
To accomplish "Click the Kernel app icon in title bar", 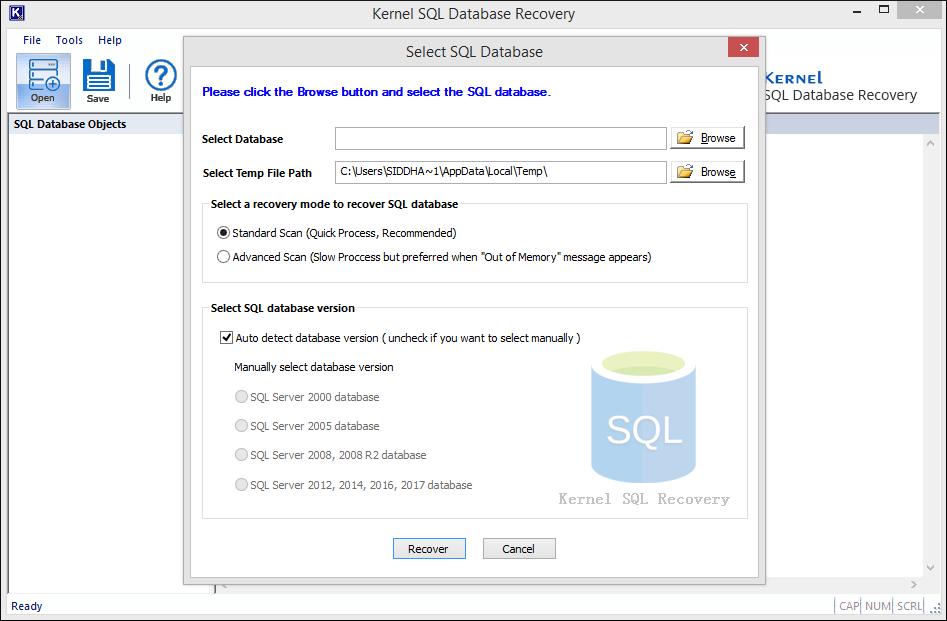I will (17, 13).
